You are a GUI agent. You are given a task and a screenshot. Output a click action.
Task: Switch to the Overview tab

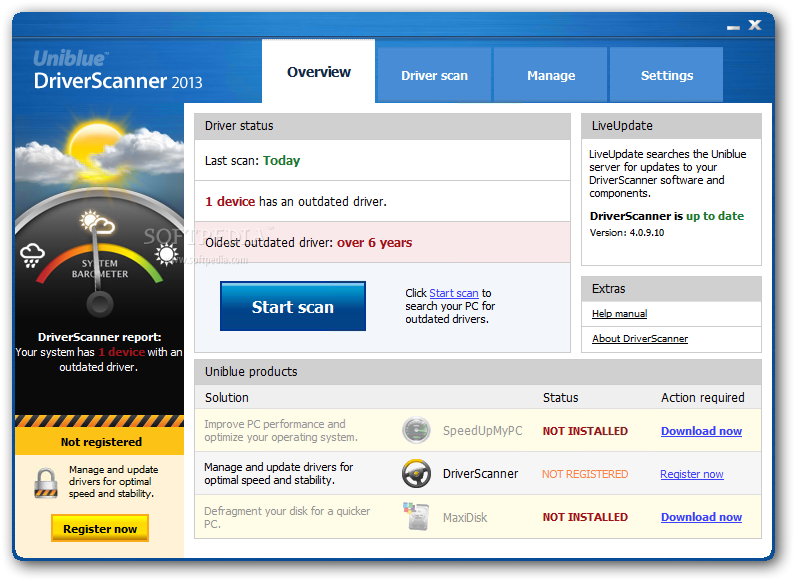coord(318,72)
